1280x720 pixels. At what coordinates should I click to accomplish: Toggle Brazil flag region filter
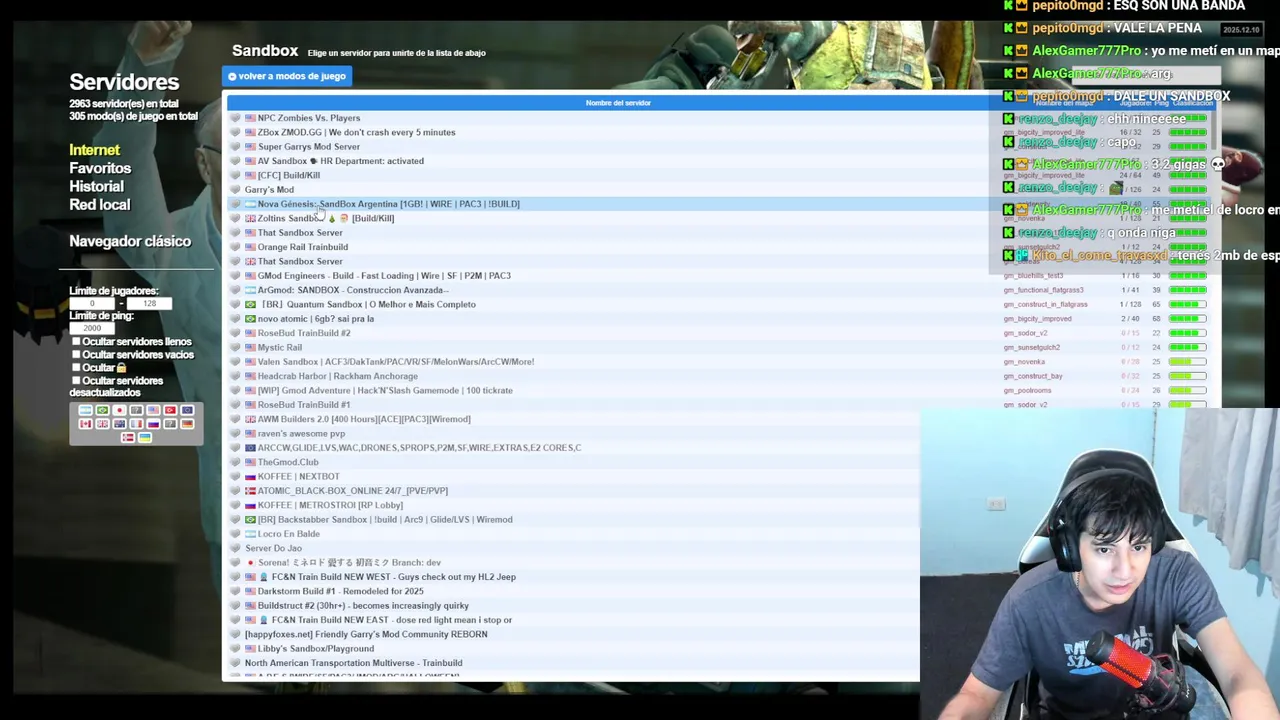pos(102,410)
